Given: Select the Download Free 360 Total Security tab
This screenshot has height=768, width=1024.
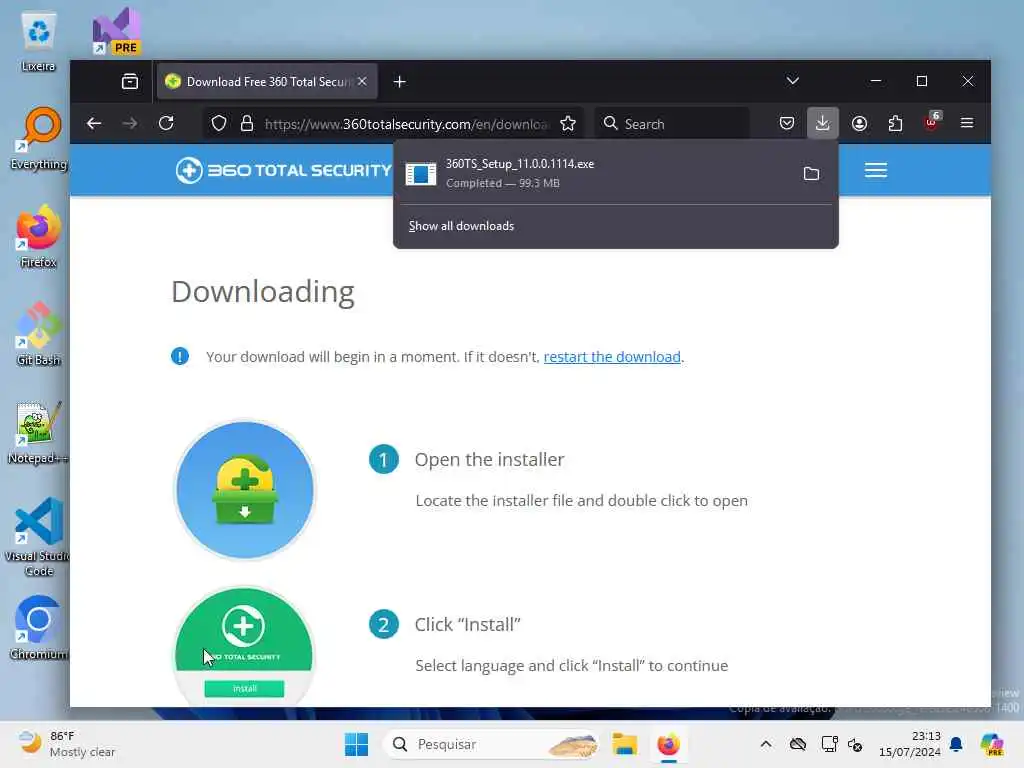Looking at the screenshot, I should tap(266, 82).
